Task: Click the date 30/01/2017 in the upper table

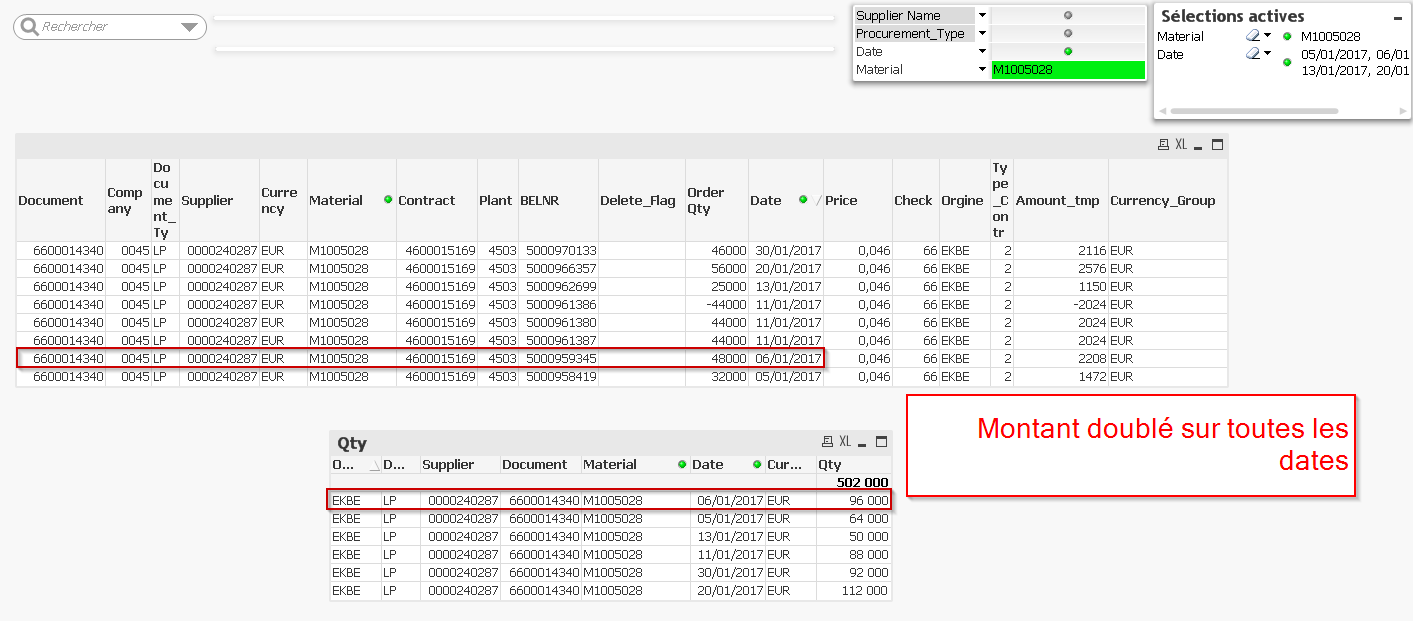Action: point(788,250)
